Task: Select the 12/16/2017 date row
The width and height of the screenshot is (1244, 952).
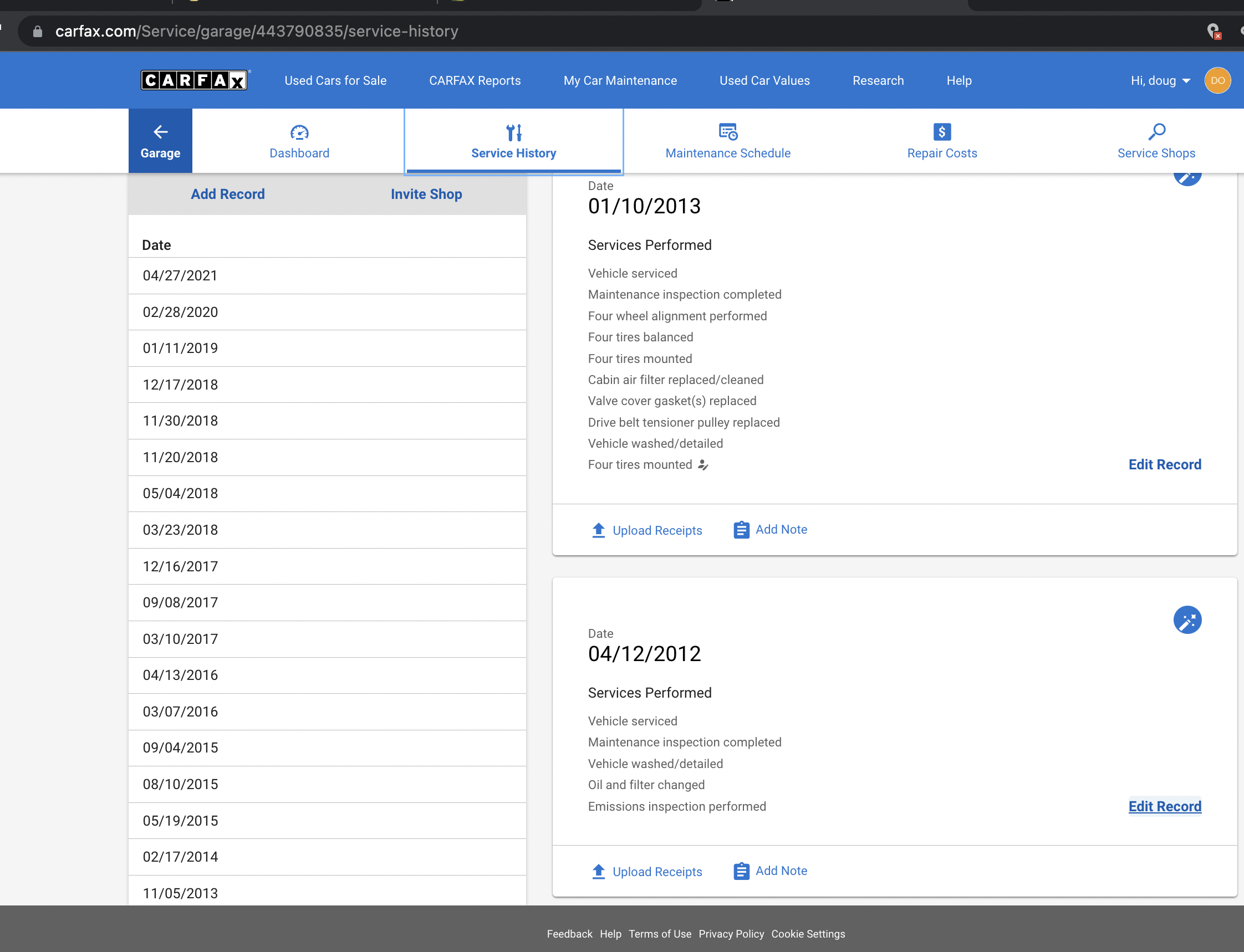Action: pyautogui.click(x=327, y=566)
